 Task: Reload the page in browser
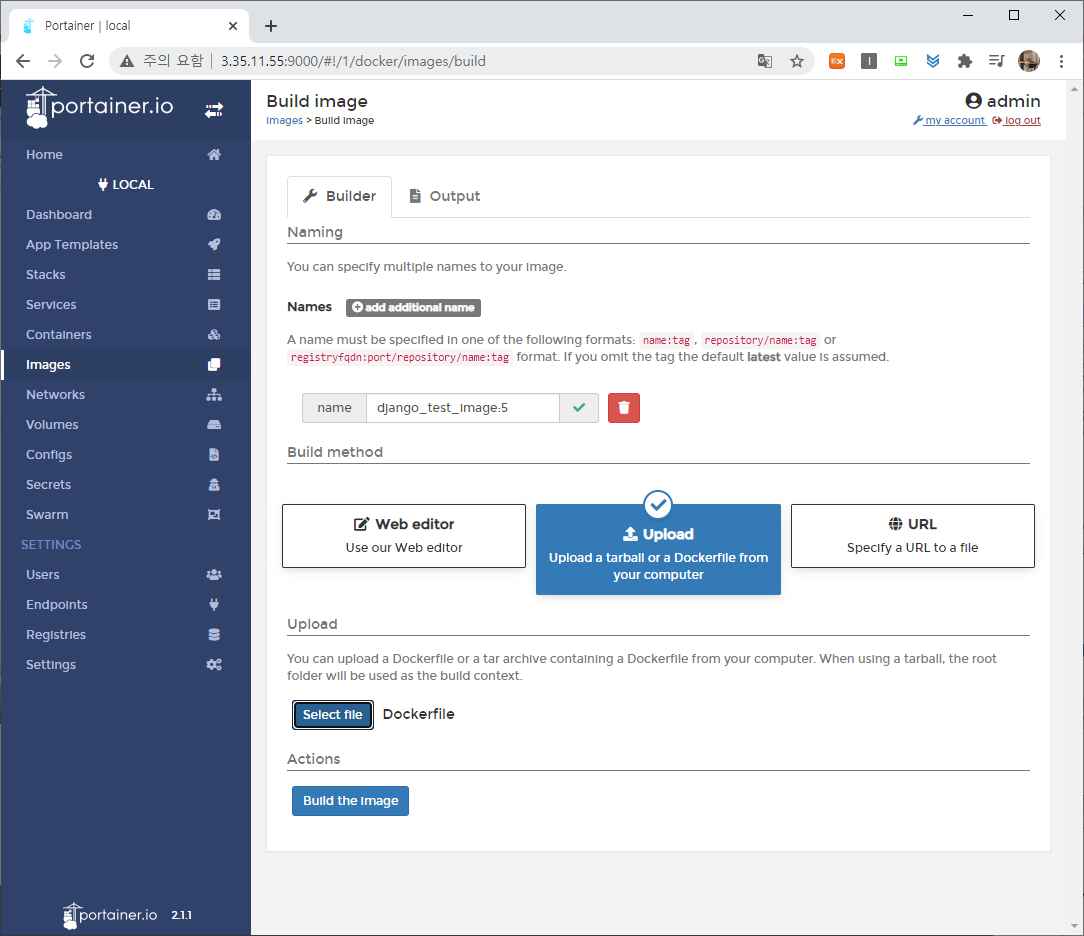[87, 61]
